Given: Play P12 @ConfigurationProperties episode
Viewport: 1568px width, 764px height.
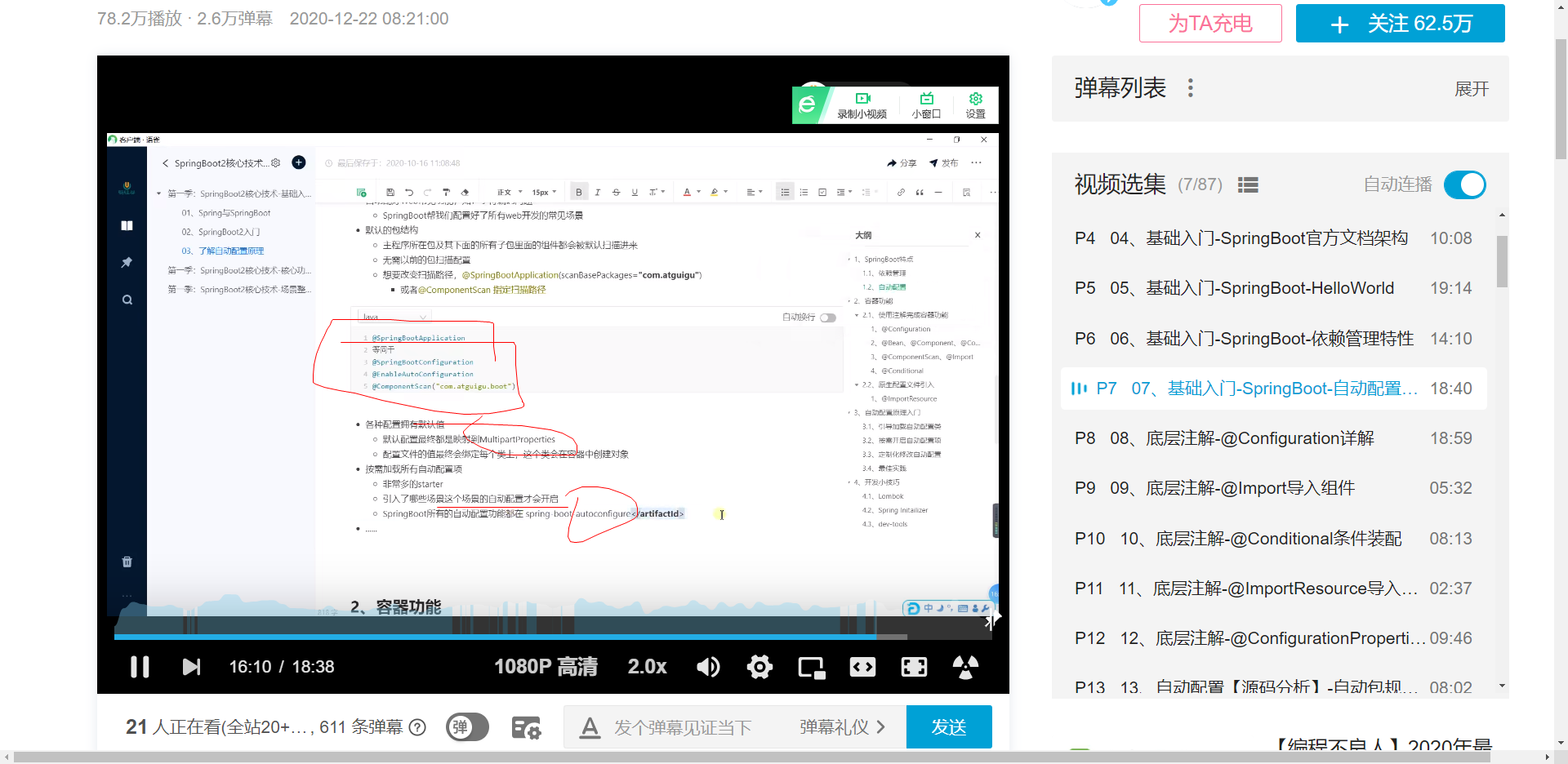Looking at the screenshot, I should [1273, 638].
